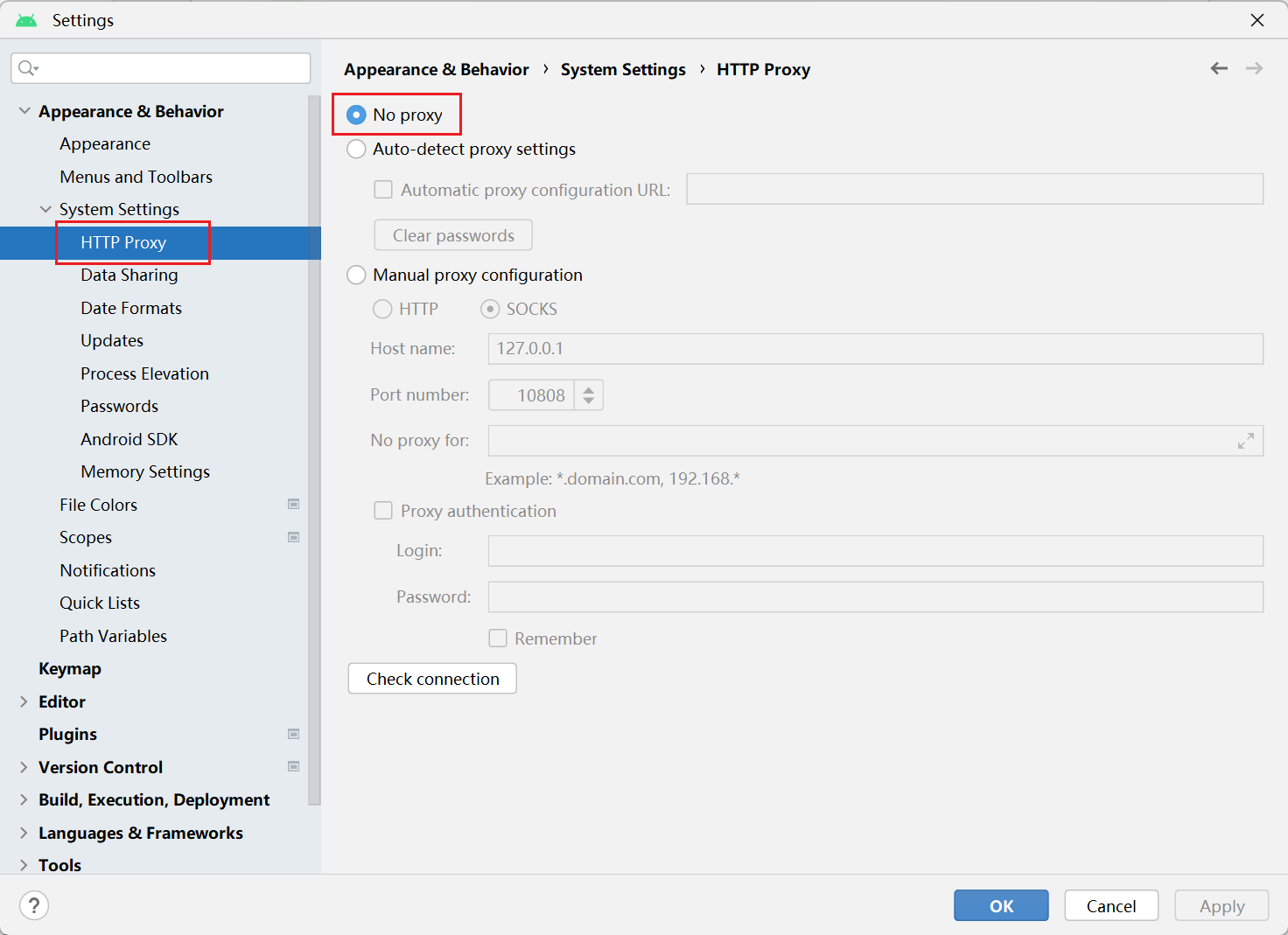Viewport: 1288px width, 935px height.
Task: Click the Password input field
Action: point(876,597)
